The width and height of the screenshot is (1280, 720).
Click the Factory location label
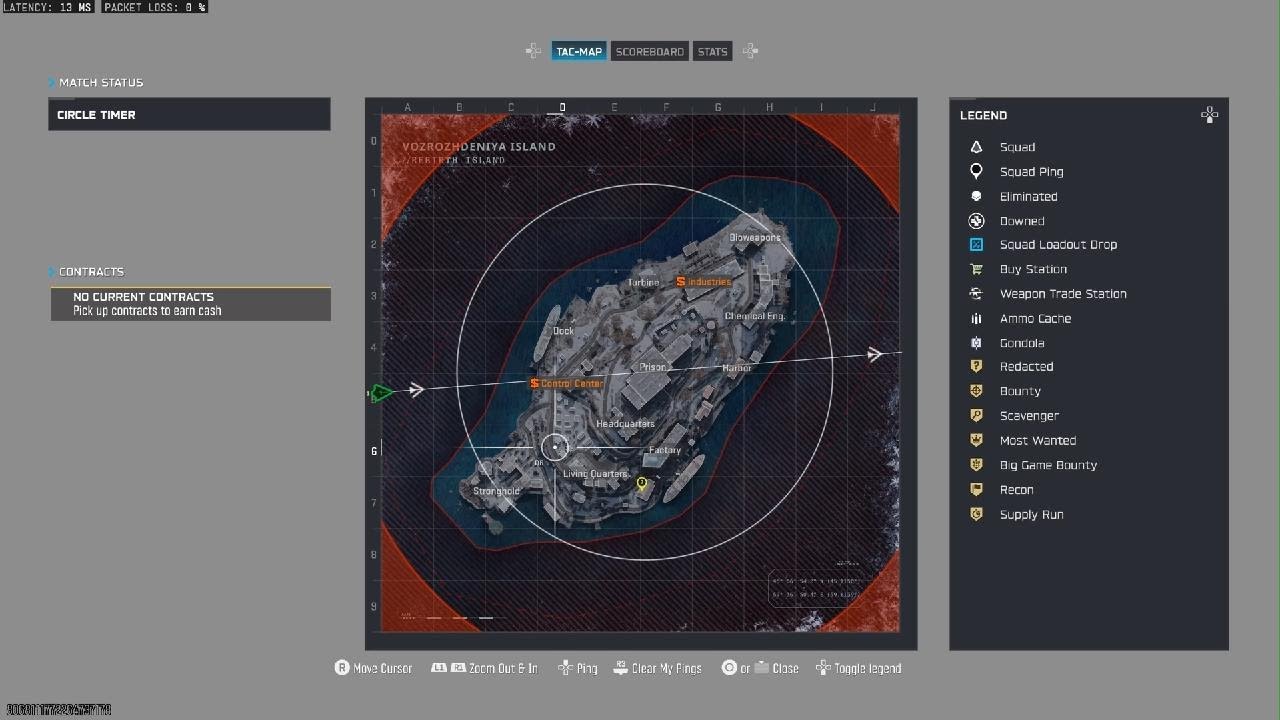coord(665,450)
